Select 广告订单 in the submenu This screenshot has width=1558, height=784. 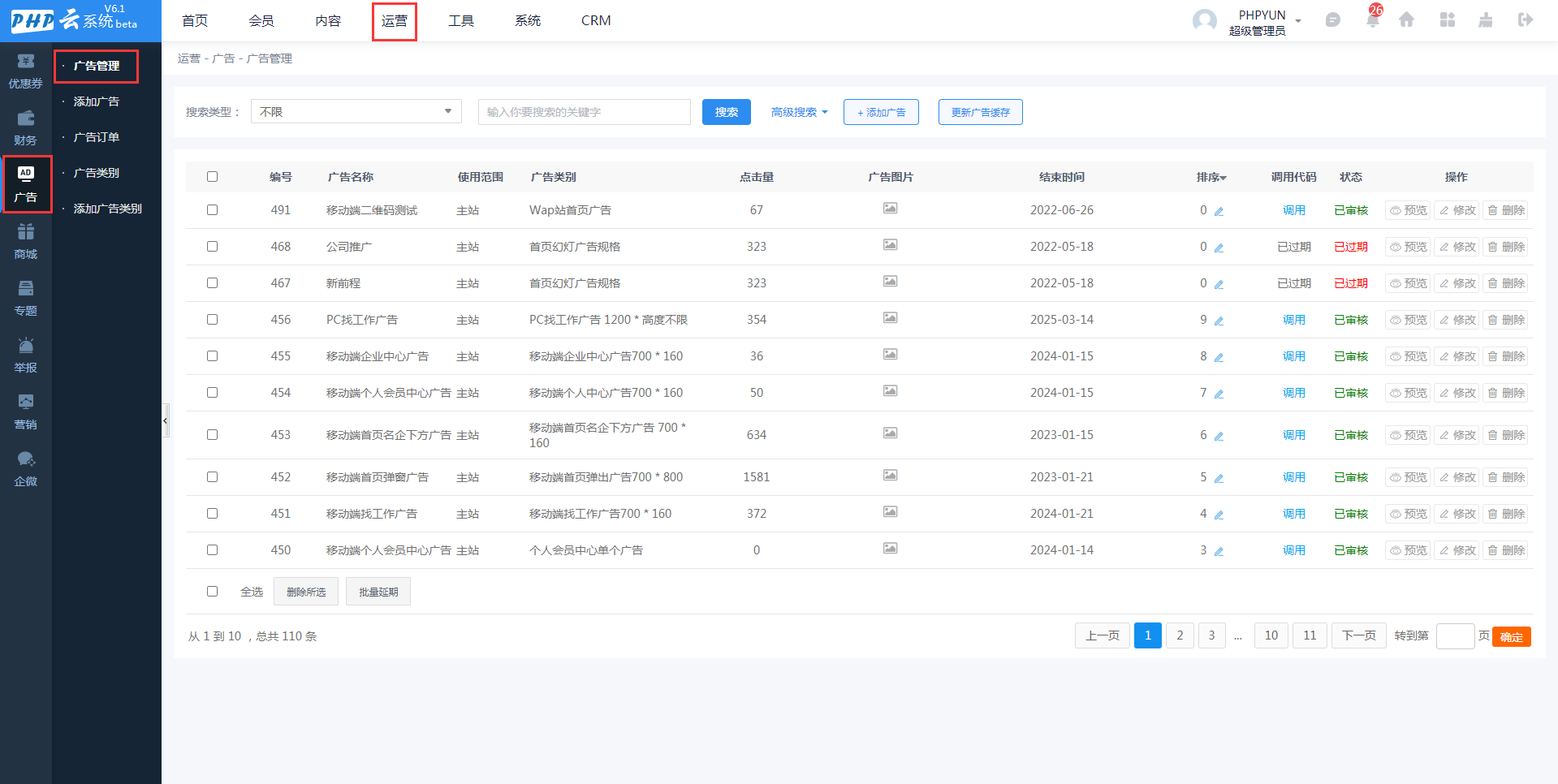point(97,137)
